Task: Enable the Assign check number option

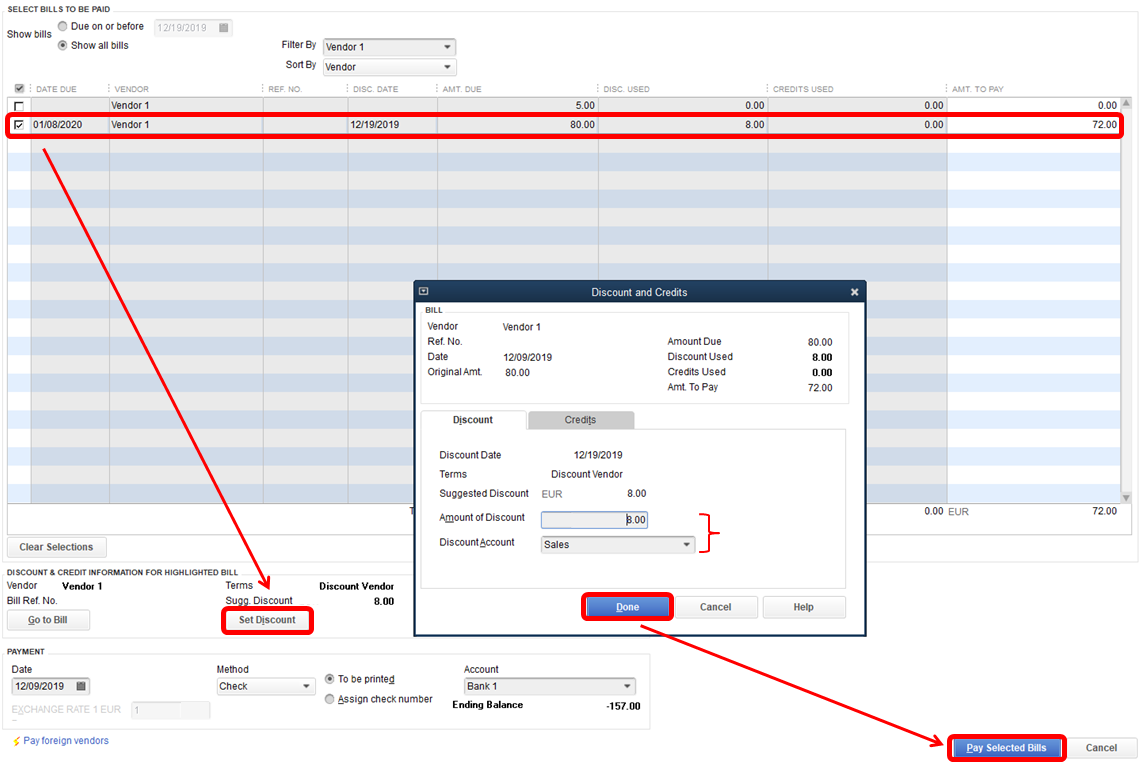Action: [330, 699]
